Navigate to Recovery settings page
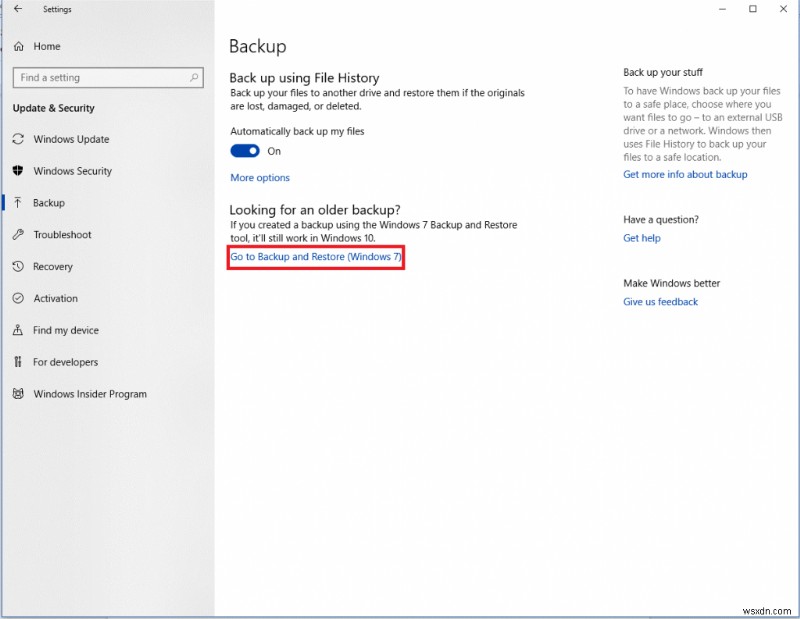800x619 pixels. pos(53,266)
